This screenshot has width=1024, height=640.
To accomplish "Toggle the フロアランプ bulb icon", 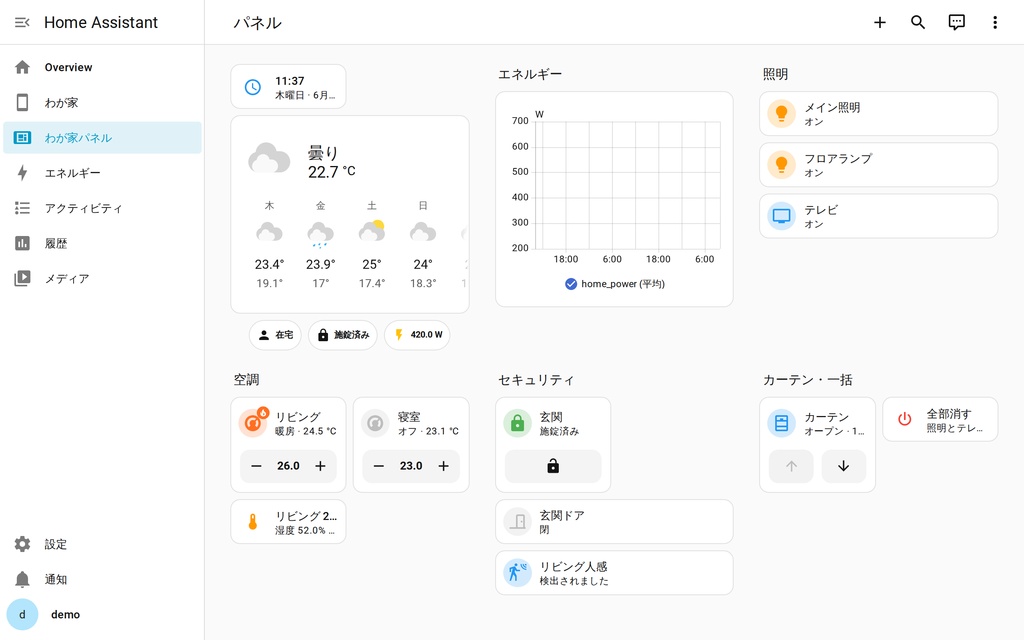I will [781, 165].
